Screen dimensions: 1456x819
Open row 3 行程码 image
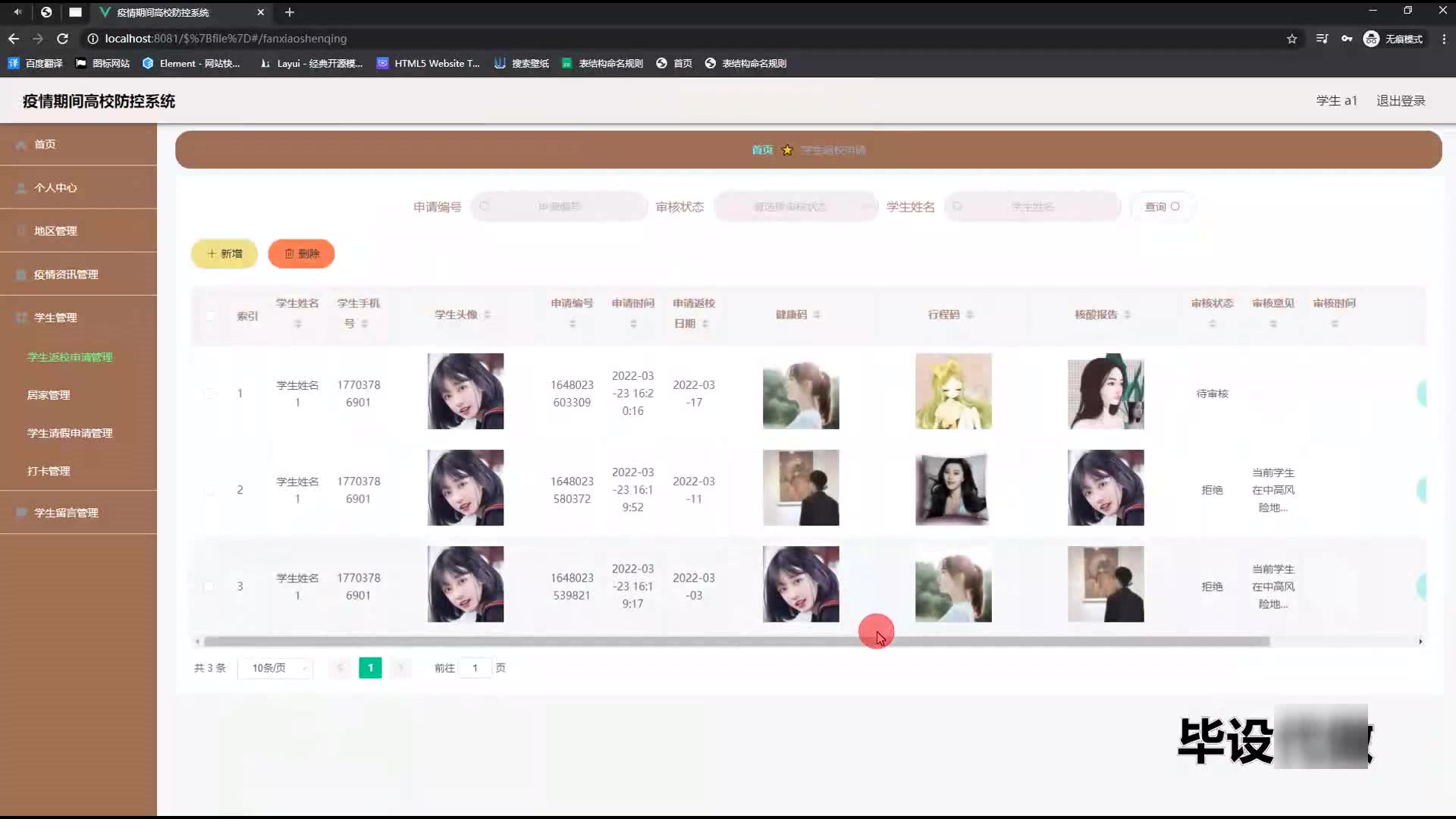point(953,584)
